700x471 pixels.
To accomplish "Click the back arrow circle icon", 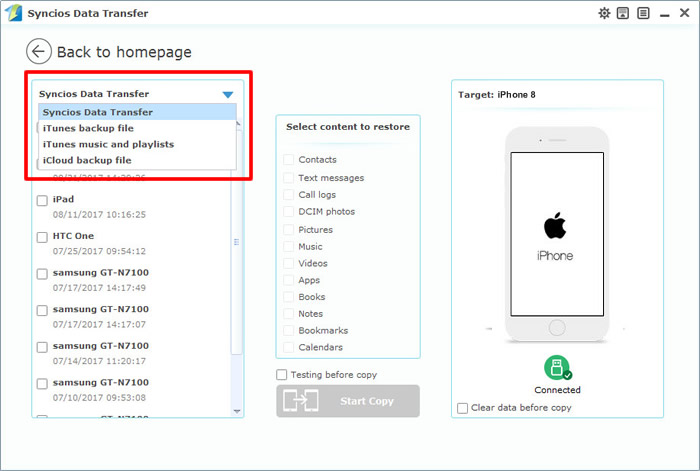I will 38,51.
